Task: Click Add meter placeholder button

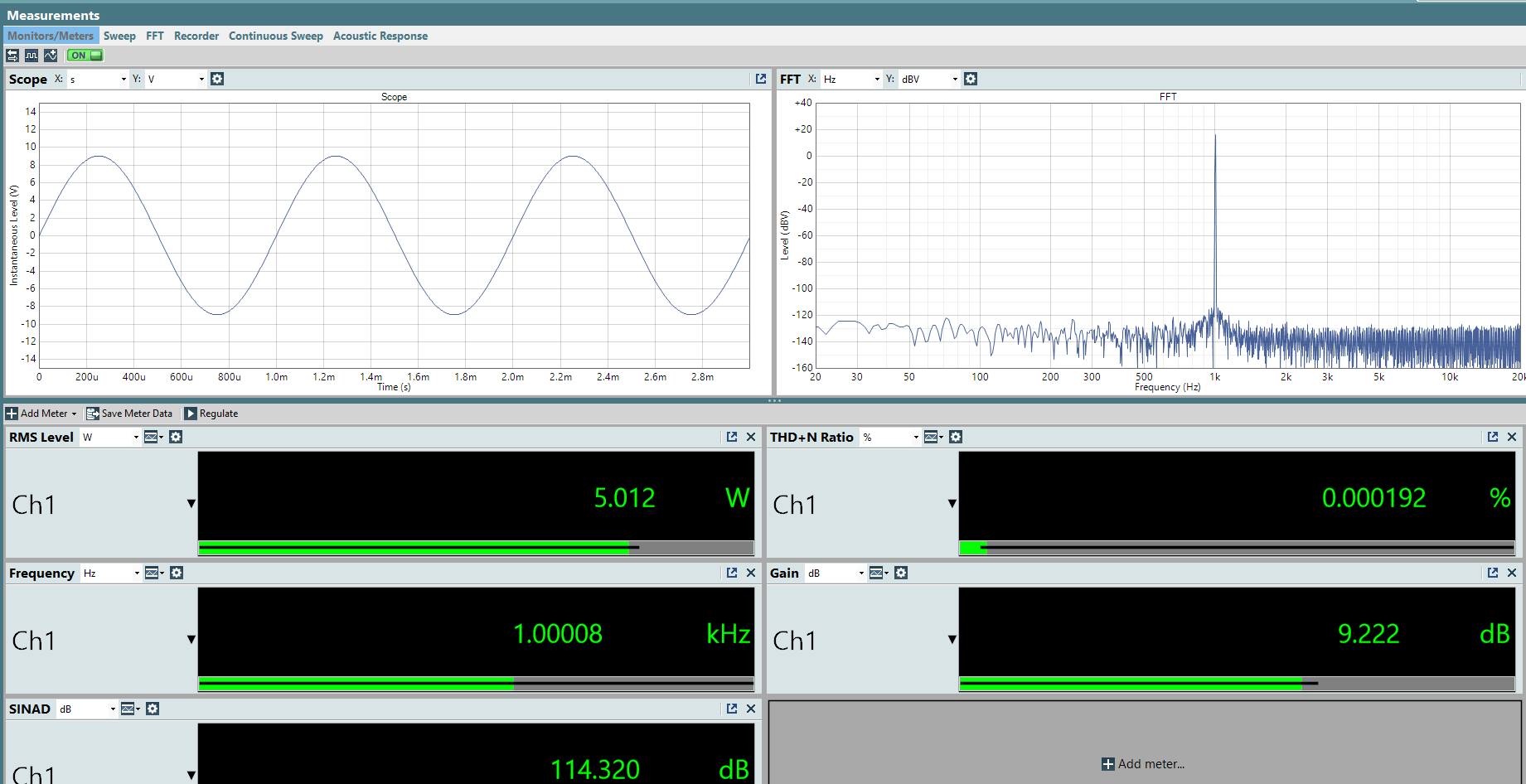Action: [1143, 764]
